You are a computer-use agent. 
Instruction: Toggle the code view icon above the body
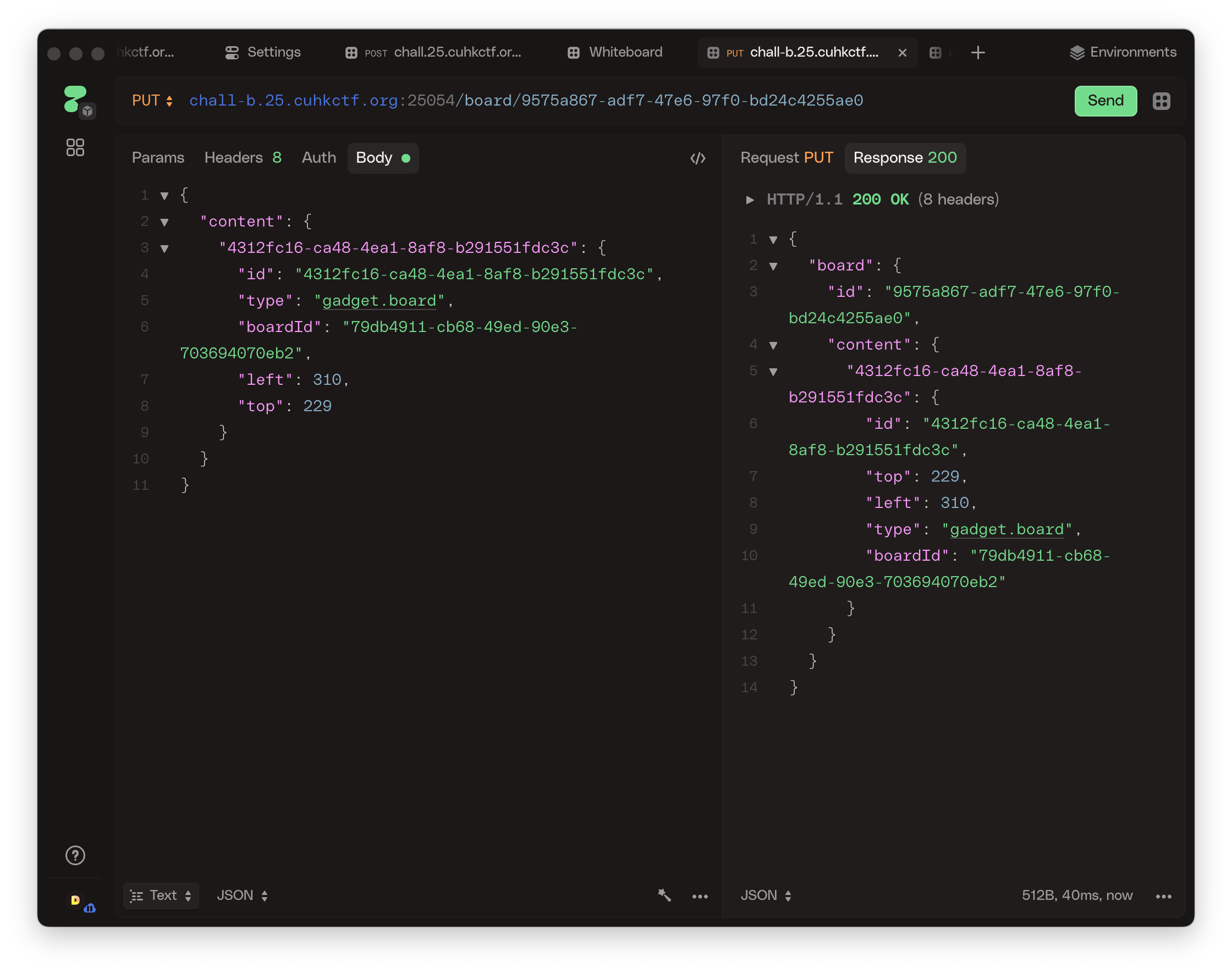tap(697, 158)
